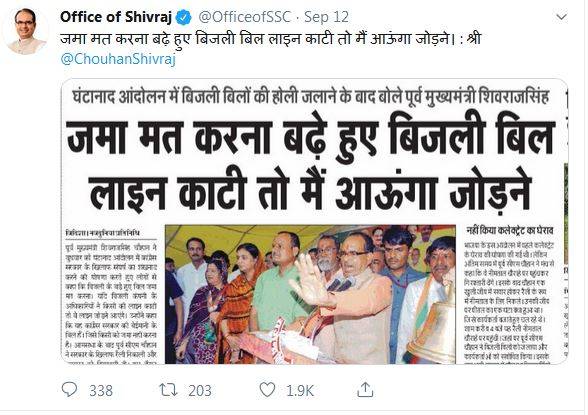View the 1.9K likes count
The width and height of the screenshot is (588, 415).
pos(300,391)
